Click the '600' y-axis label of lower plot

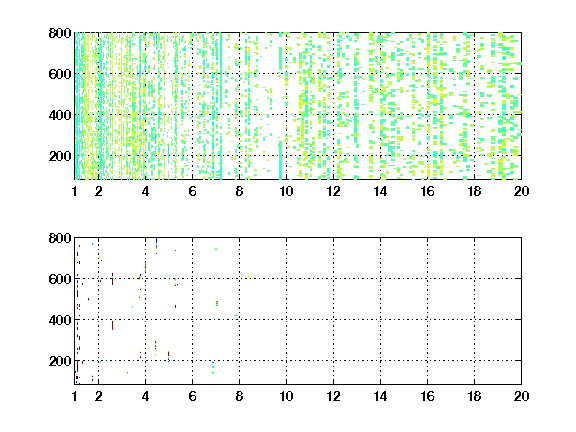pyautogui.click(x=60, y=279)
